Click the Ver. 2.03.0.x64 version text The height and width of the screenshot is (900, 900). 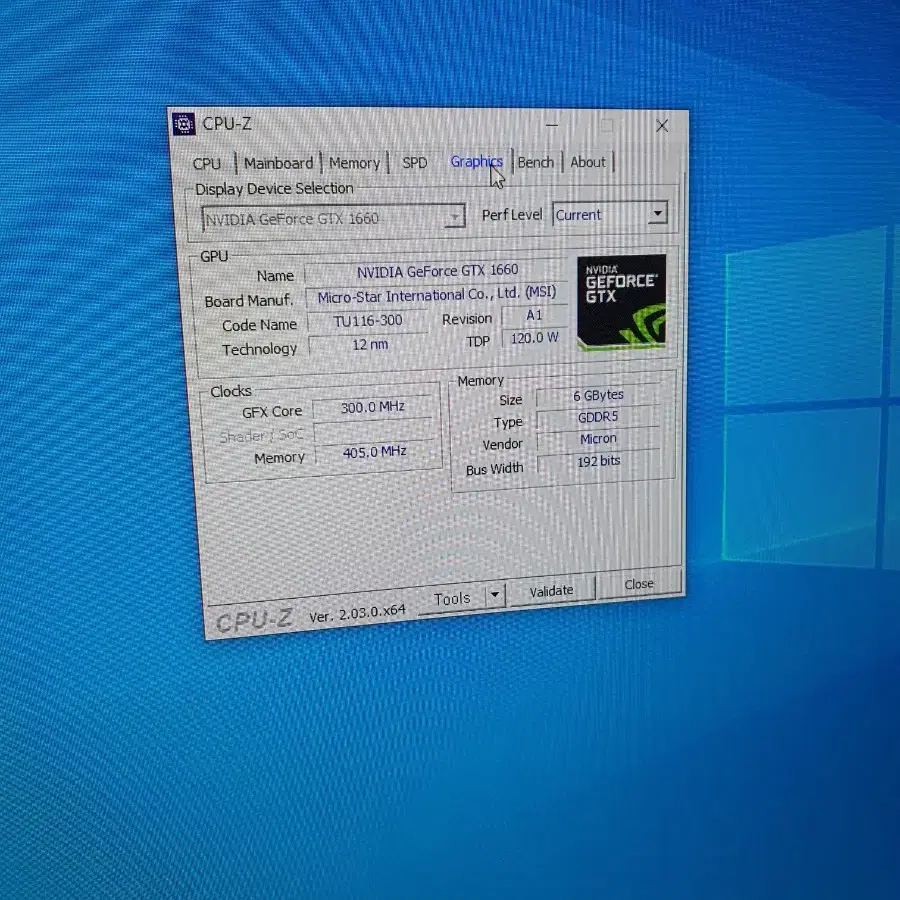358,614
